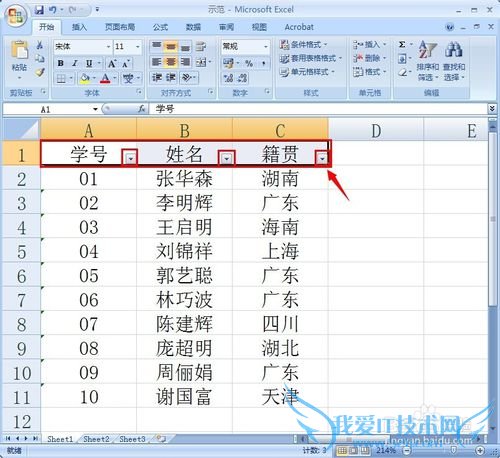Open Find and Select (查找和选择) binoculars
Screen dimensions: 500x458
point(454,62)
